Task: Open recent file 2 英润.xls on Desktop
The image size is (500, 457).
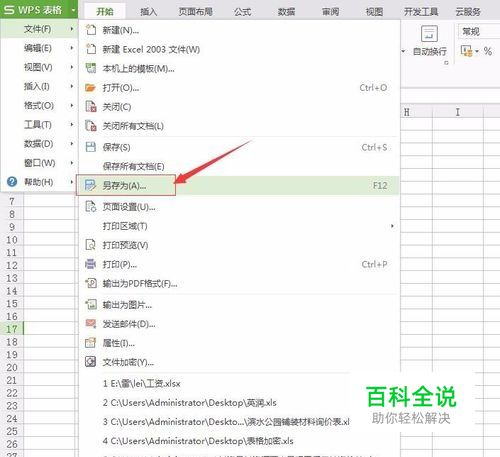Action: tap(189, 403)
